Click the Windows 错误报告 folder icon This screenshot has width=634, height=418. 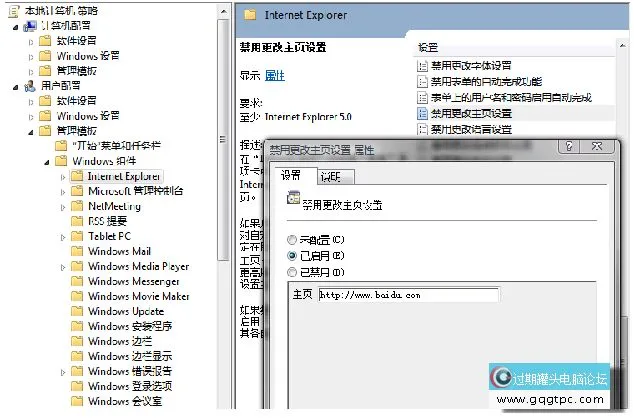(x=76, y=371)
